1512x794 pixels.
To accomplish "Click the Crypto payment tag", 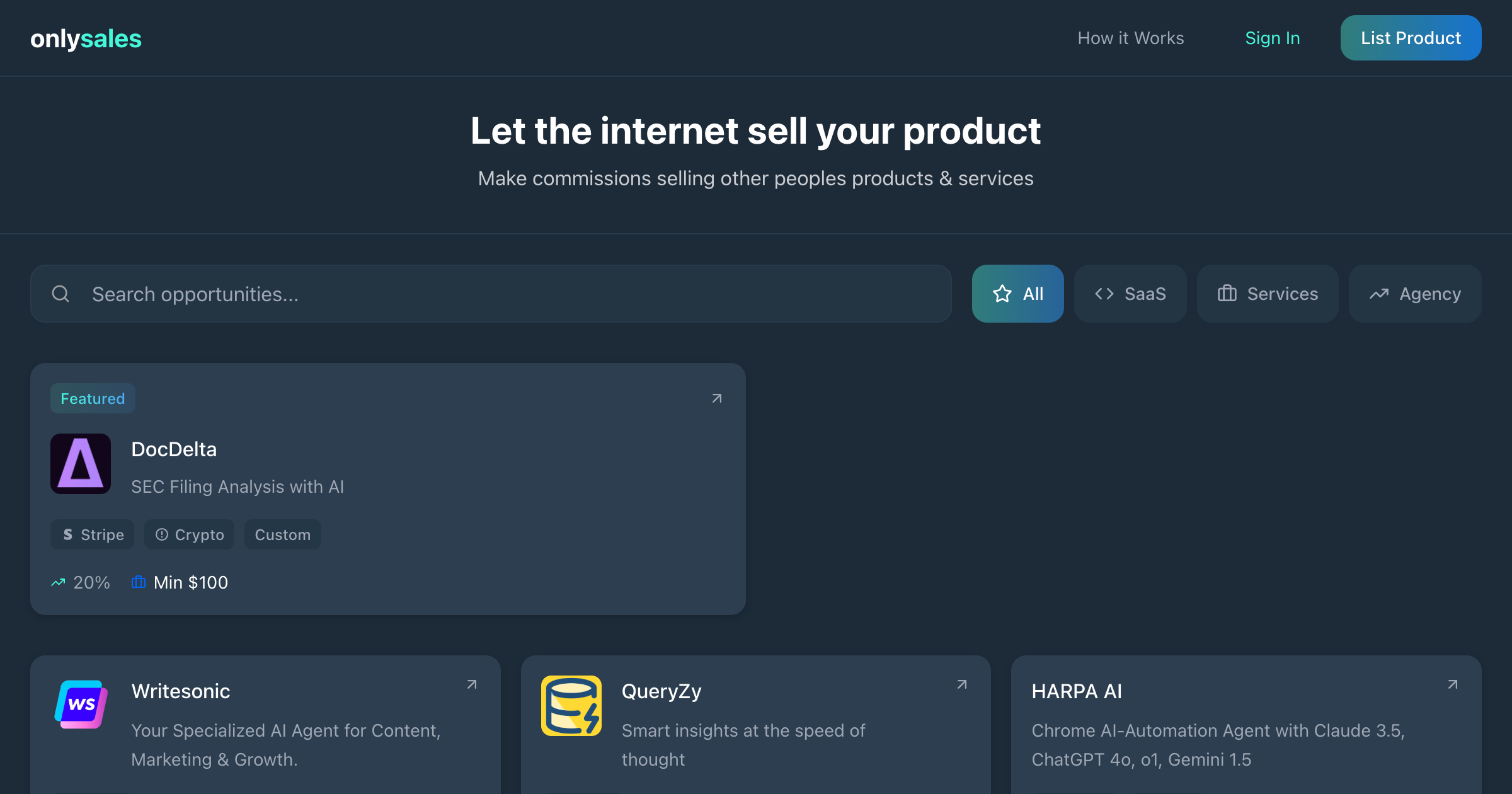I will click(x=189, y=534).
